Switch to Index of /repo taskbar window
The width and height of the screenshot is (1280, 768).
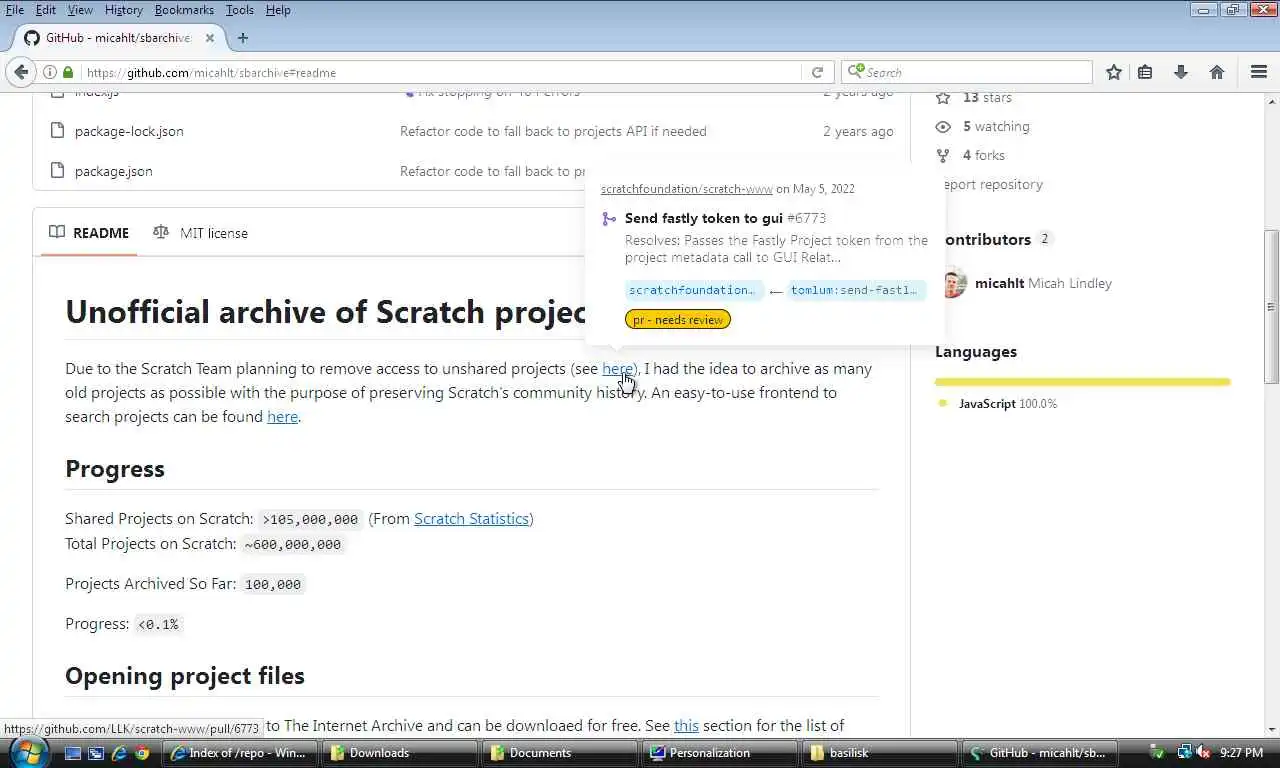tap(241, 753)
